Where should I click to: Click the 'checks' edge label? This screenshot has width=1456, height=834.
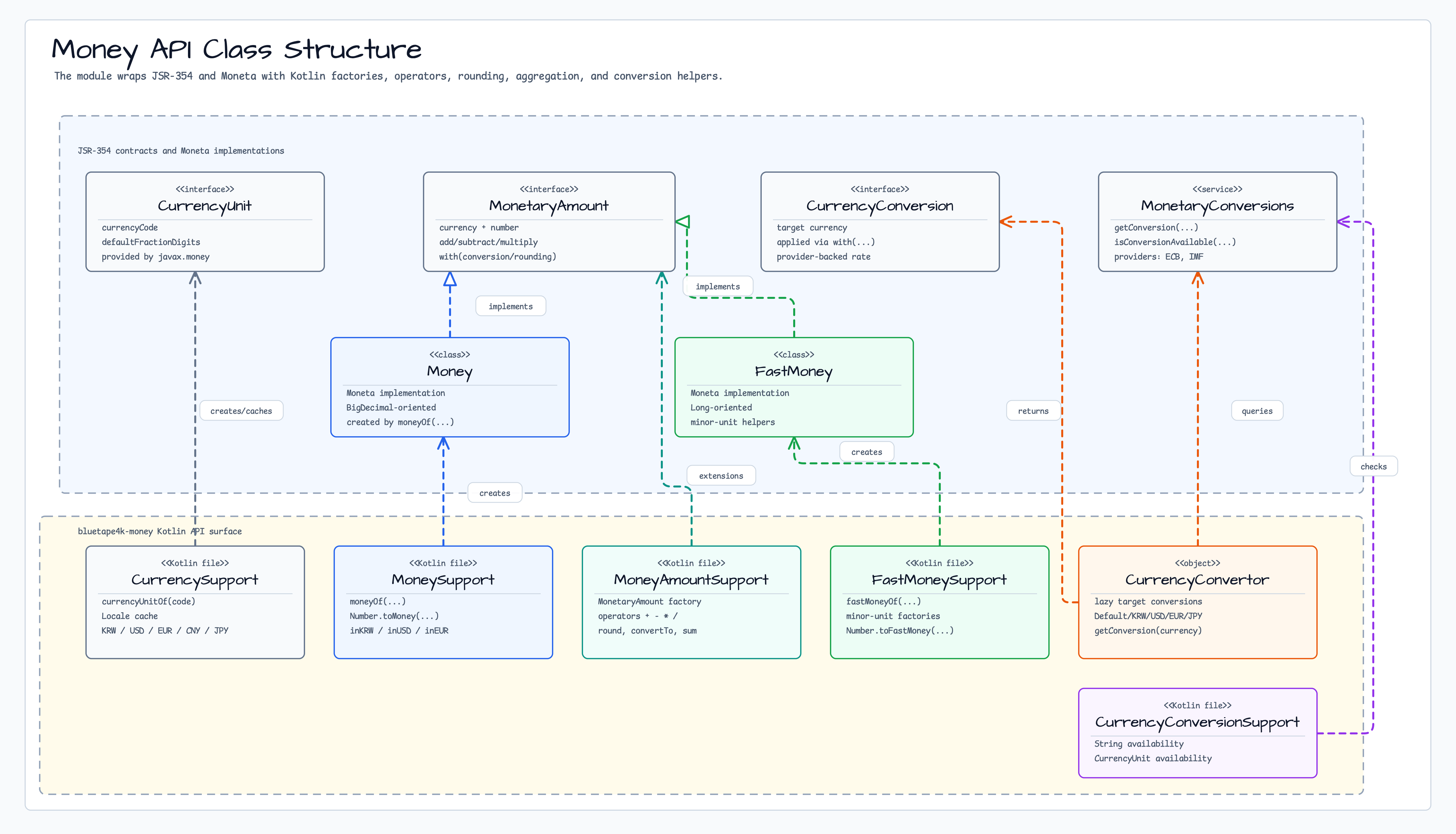click(1373, 466)
